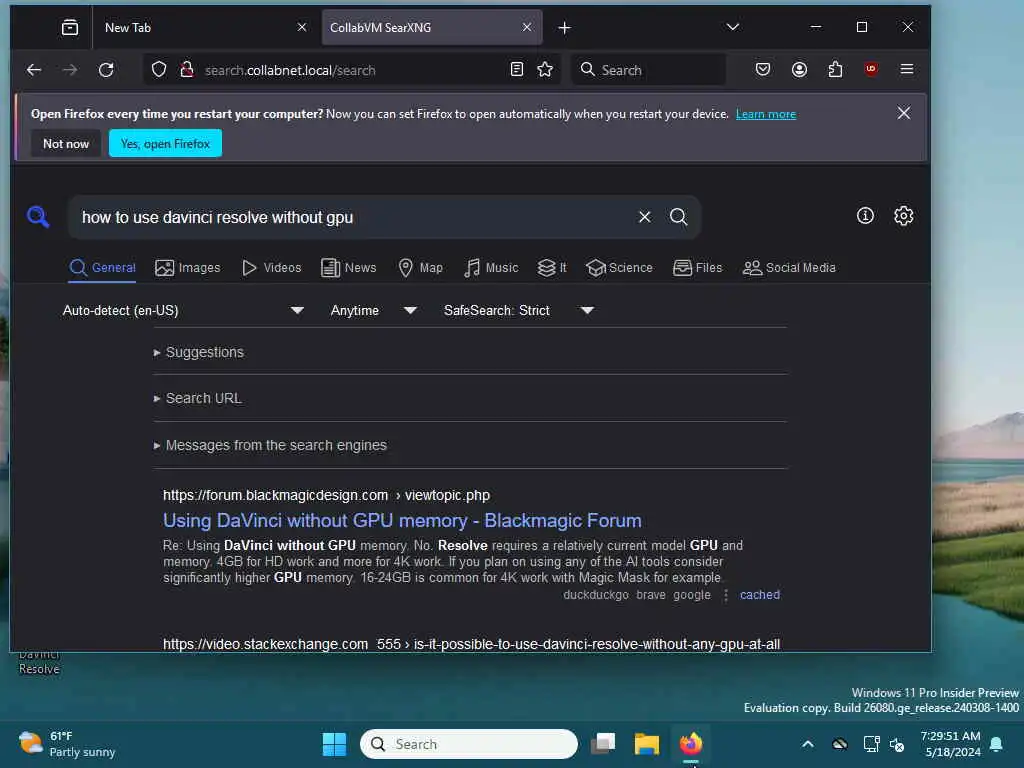Switch to Science search category
The height and width of the screenshot is (768, 1024).
coord(619,268)
